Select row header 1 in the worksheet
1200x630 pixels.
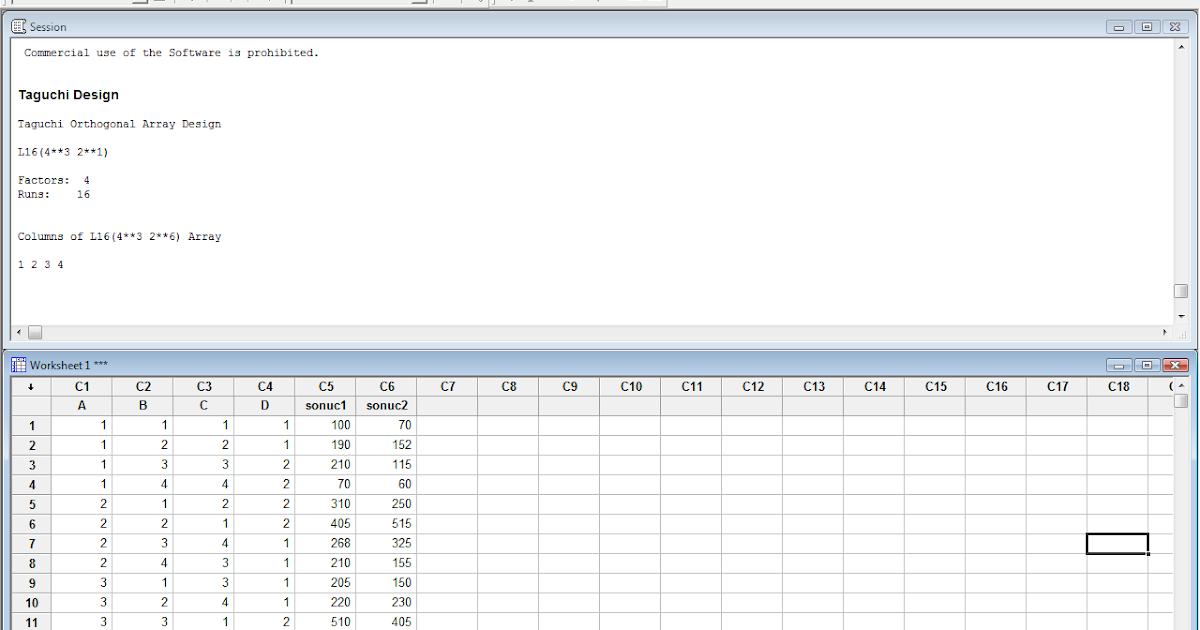point(31,425)
